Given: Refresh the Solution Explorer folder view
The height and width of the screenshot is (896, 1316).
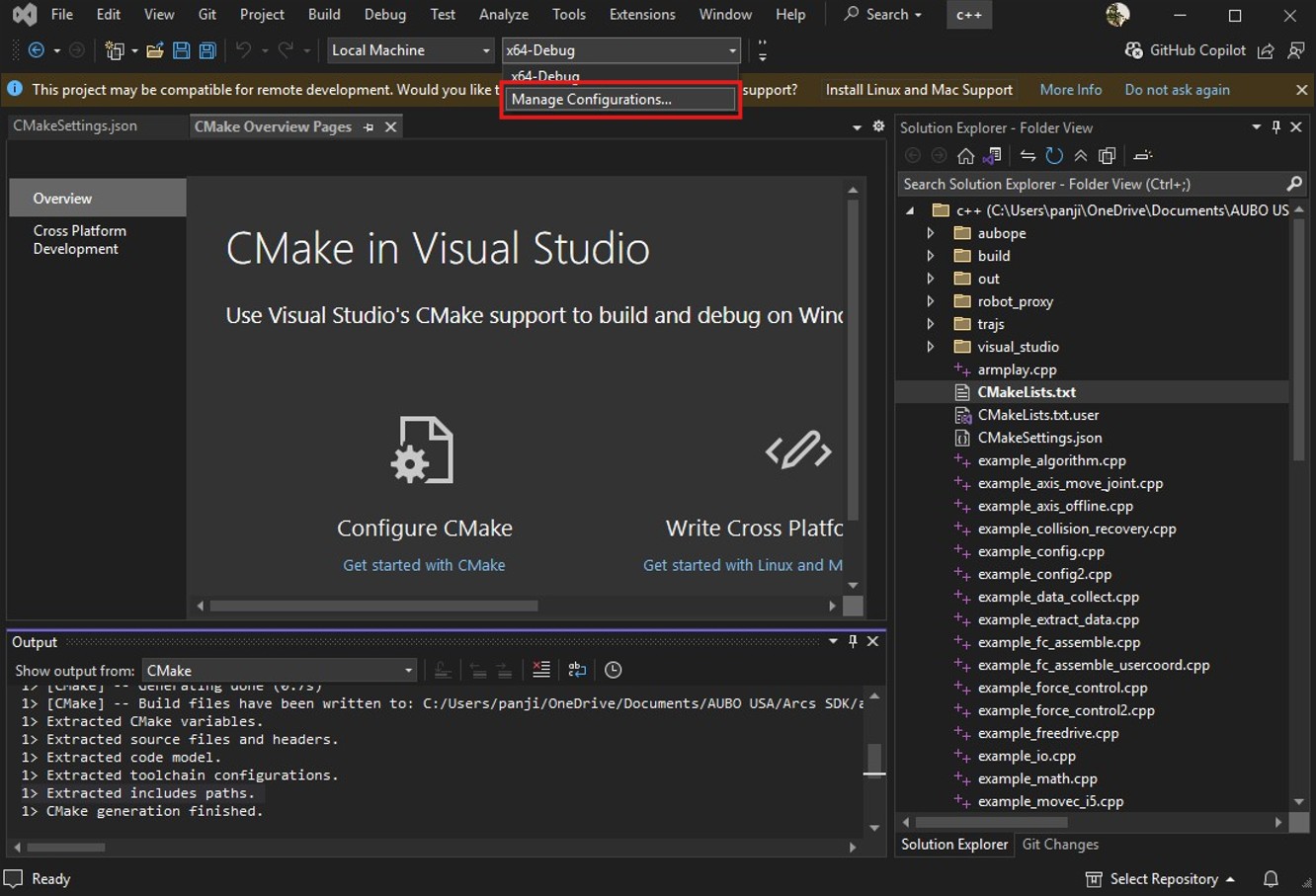Looking at the screenshot, I should 1054,156.
